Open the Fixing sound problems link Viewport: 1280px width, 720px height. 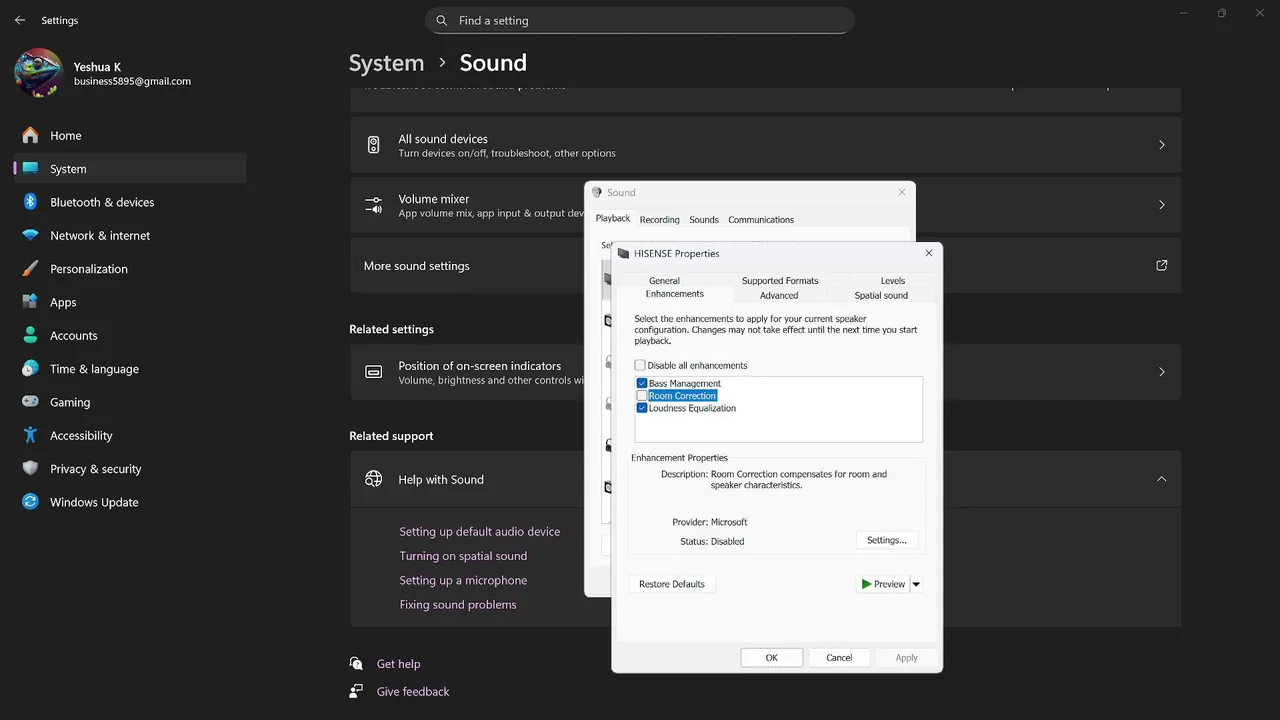(x=458, y=605)
